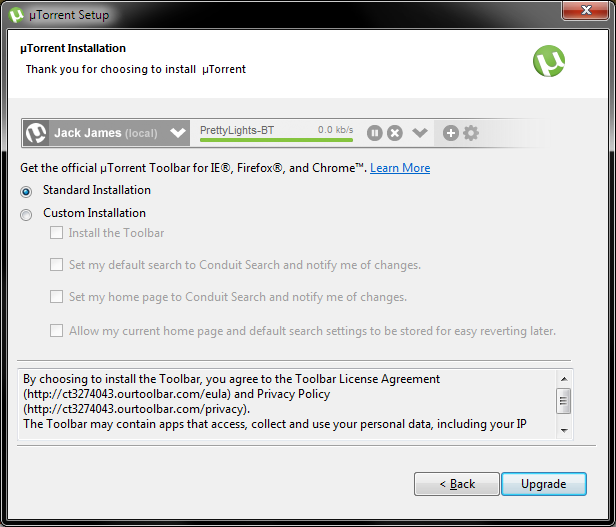Click the Jack James (local) label
Image resolution: width=616 pixels, height=527 pixels.
coord(106,133)
